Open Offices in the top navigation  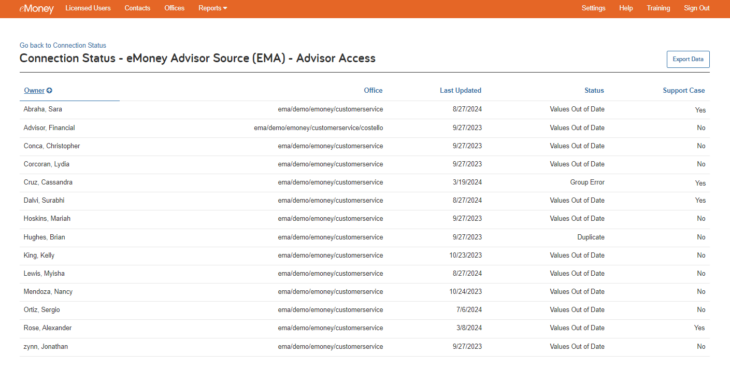click(174, 8)
